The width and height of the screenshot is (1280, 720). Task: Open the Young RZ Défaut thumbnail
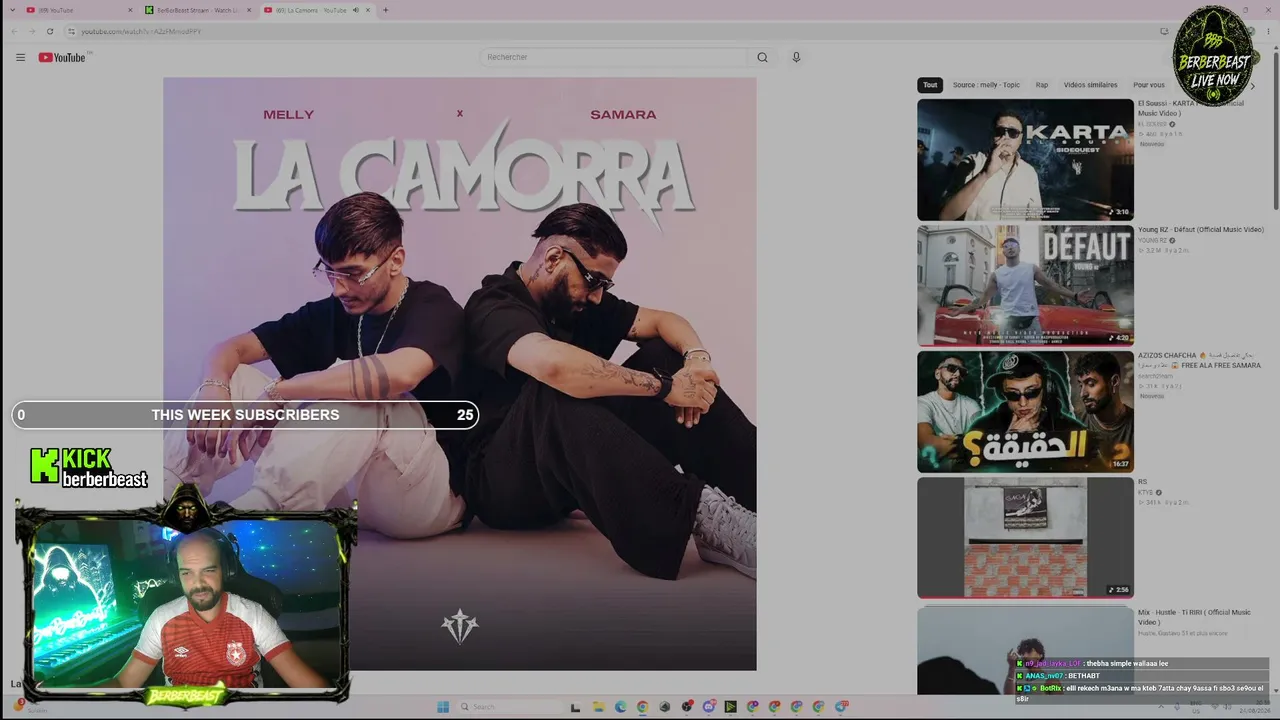[x=1025, y=285]
